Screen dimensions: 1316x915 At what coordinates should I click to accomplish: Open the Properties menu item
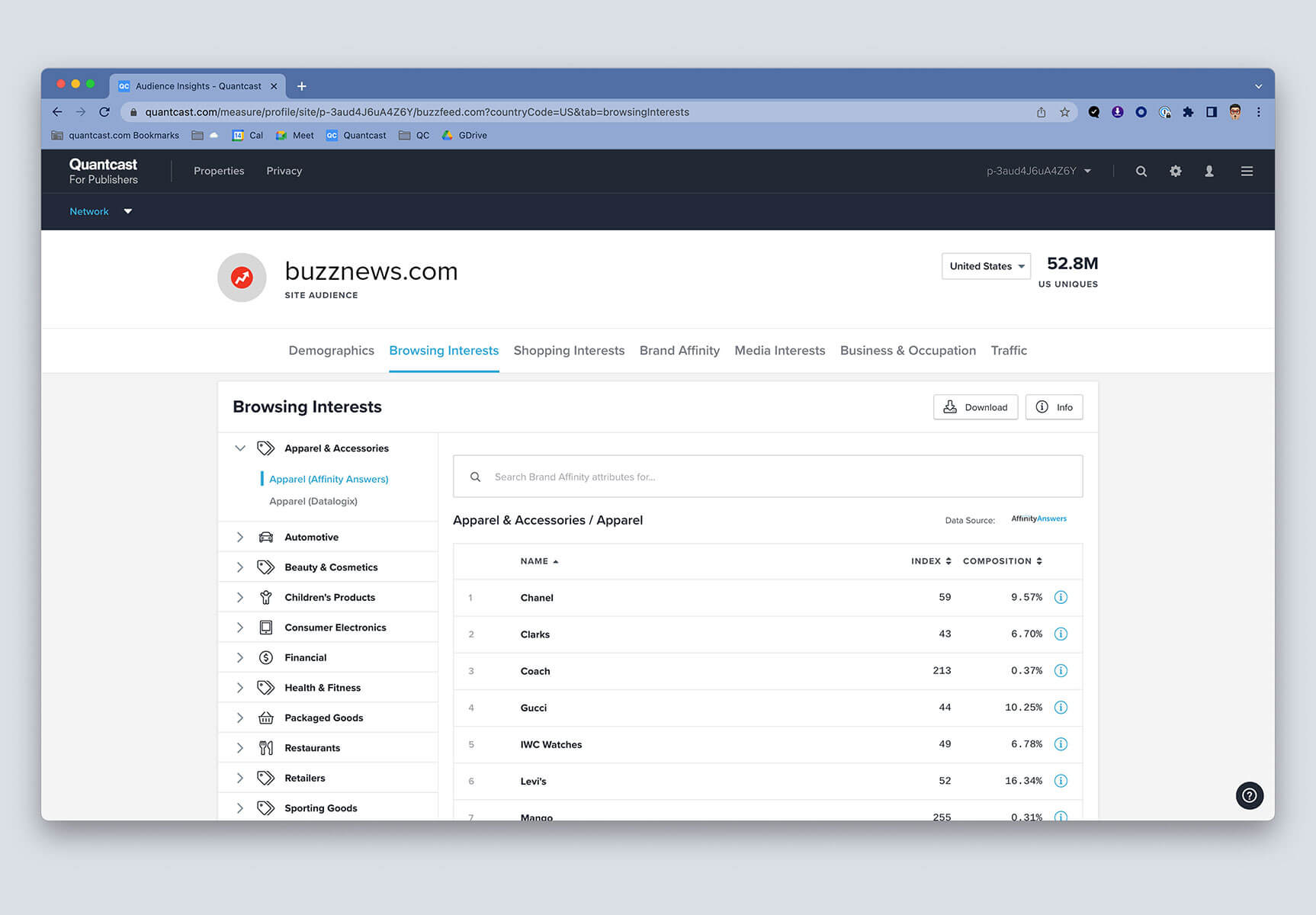[x=219, y=171]
